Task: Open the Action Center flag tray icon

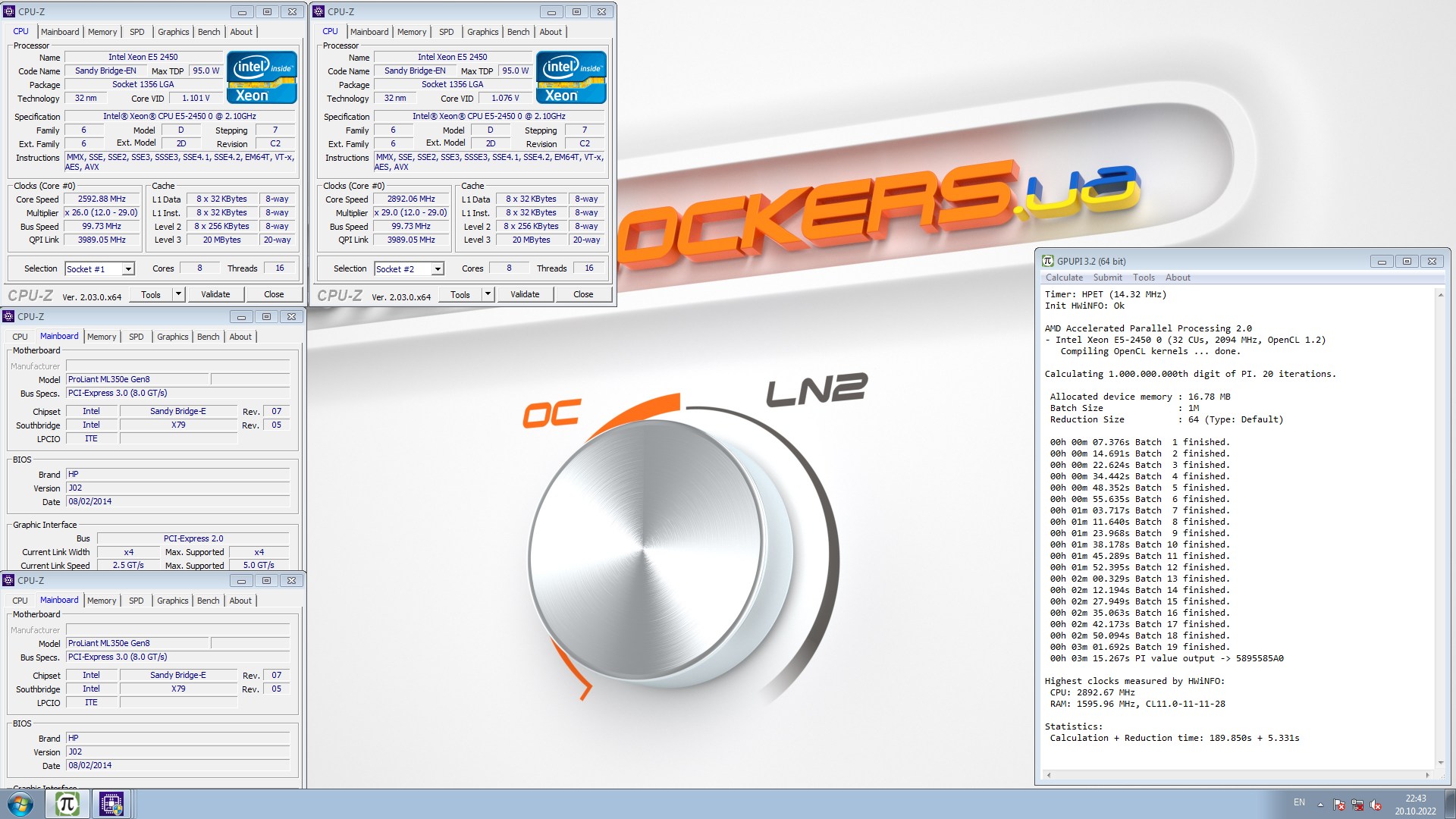Action: [x=1339, y=805]
